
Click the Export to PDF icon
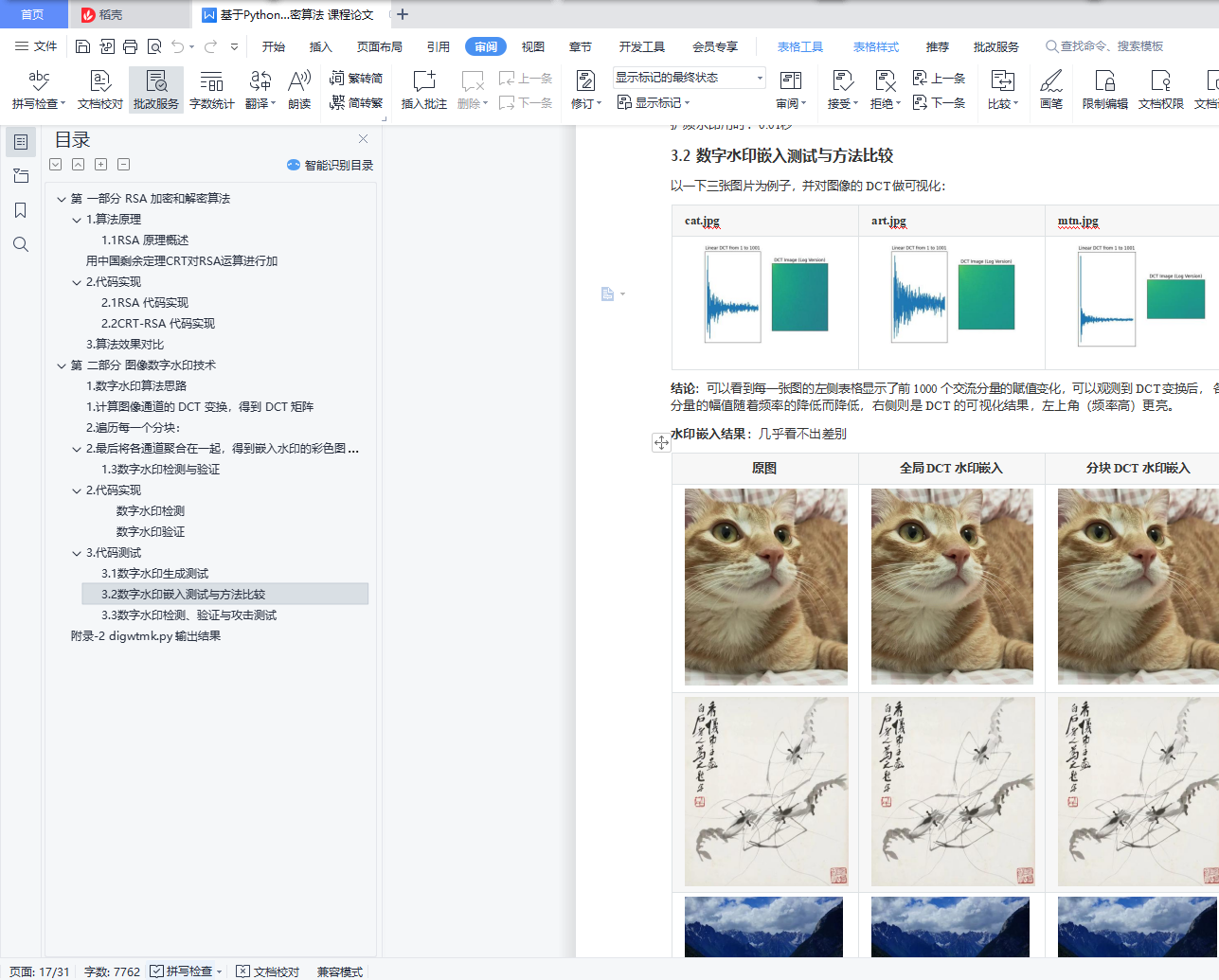coord(106,46)
